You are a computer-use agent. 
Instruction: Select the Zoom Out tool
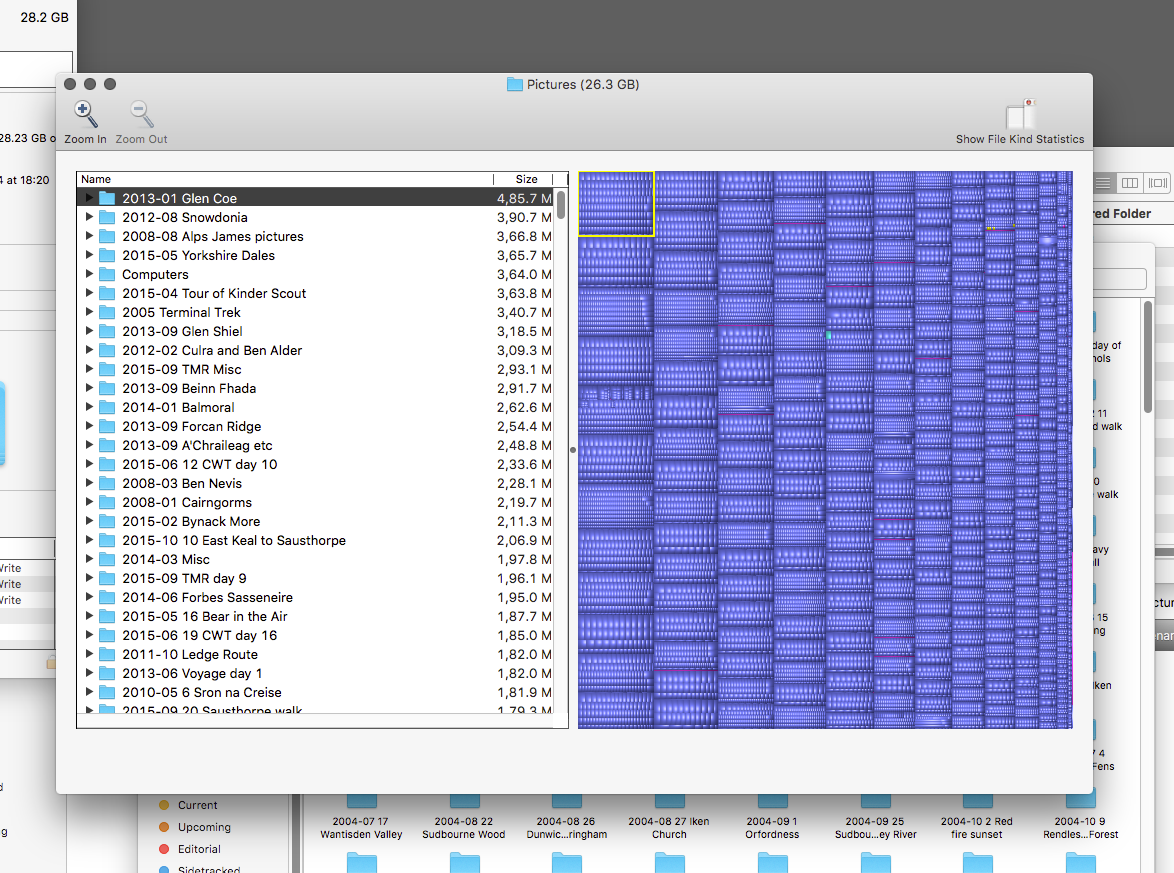tap(140, 113)
